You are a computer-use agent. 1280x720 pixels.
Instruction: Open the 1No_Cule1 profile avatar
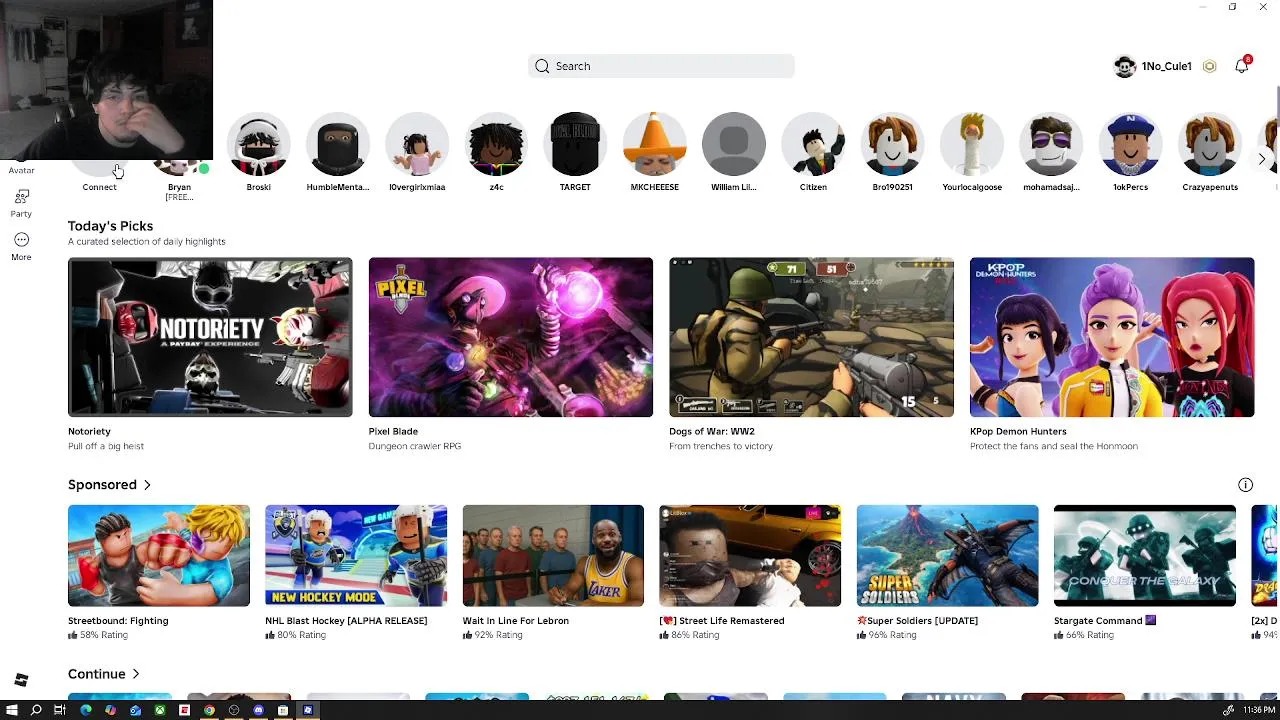(x=1125, y=66)
